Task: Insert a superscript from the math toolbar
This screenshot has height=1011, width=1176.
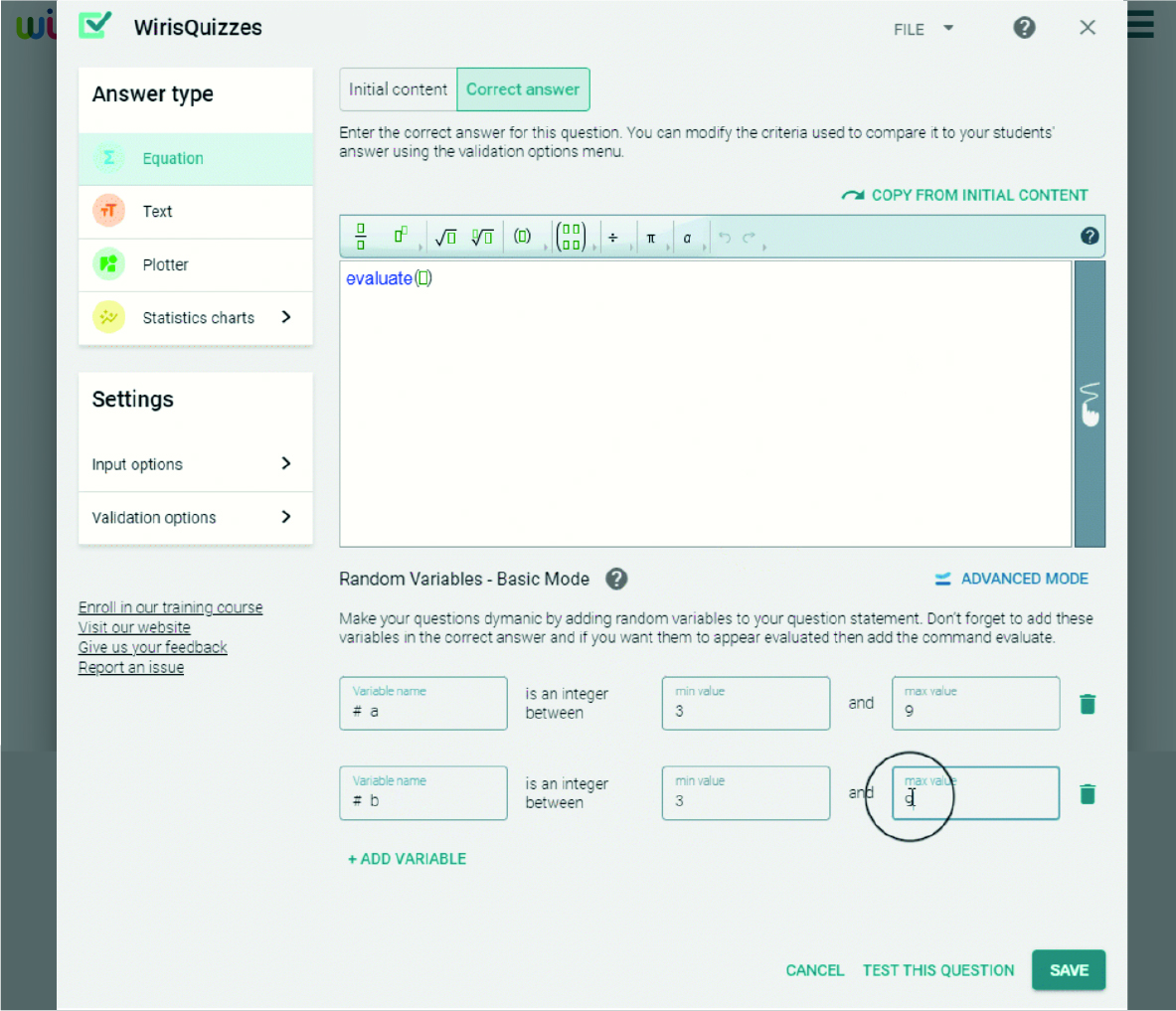Action: [x=402, y=236]
